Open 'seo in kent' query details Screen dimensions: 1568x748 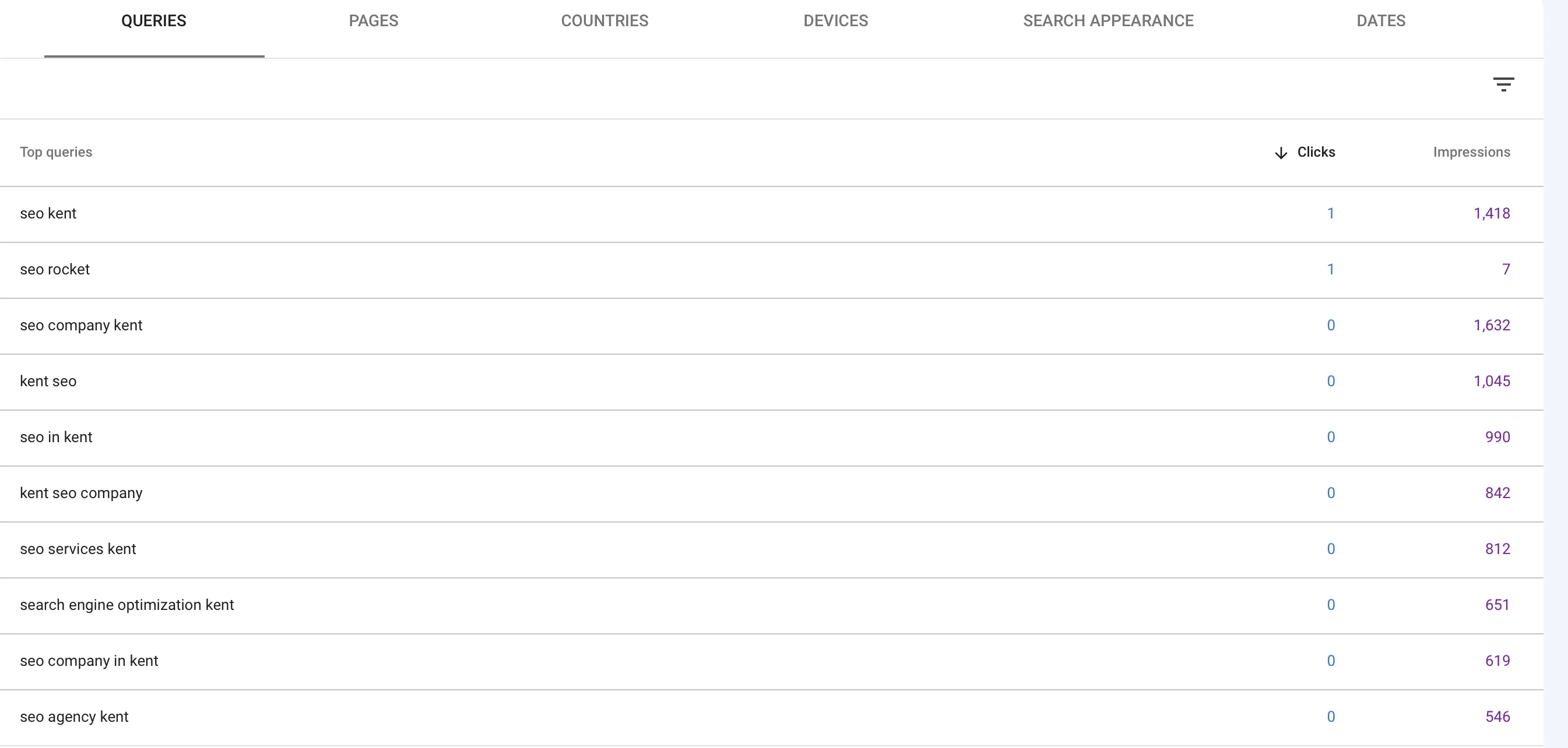coord(771,438)
